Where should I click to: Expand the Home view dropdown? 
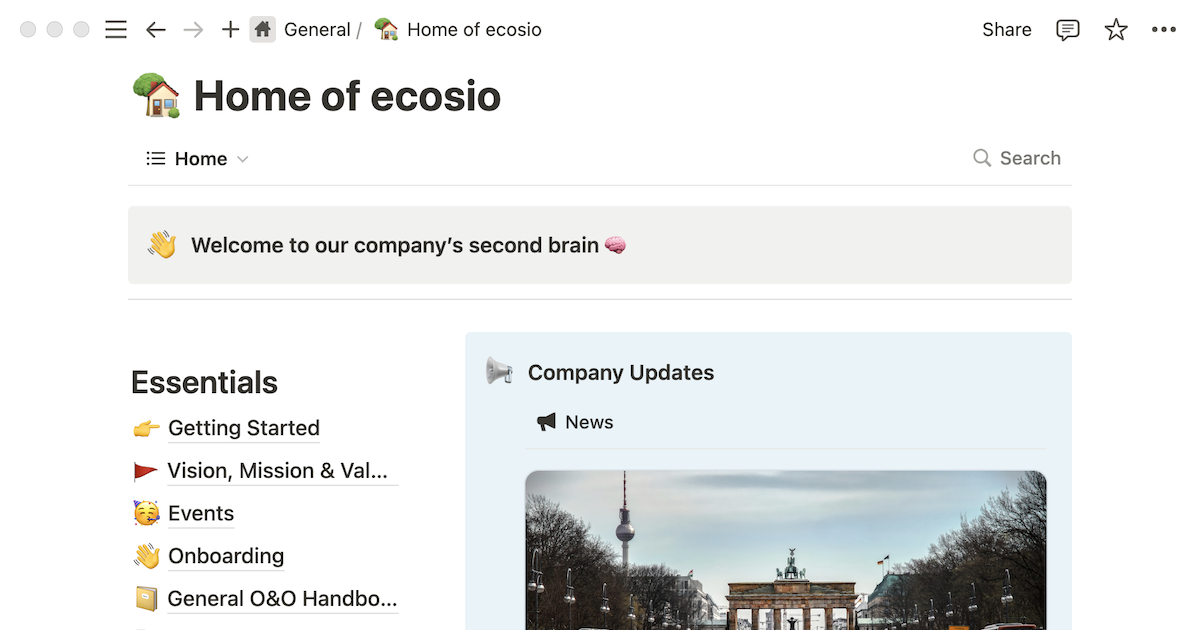coord(242,158)
